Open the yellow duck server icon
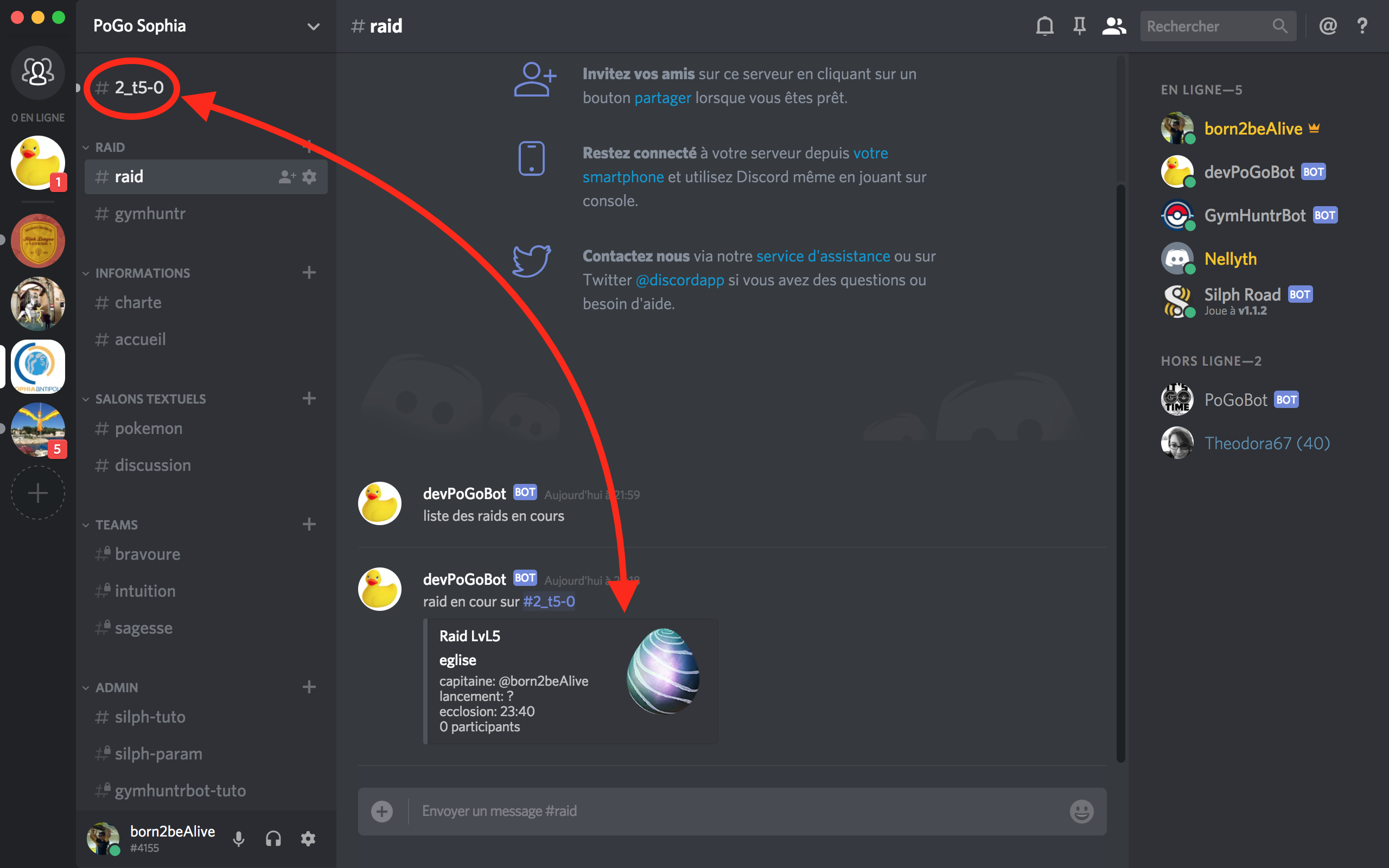The image size is (1389, 868). (38, 162)
